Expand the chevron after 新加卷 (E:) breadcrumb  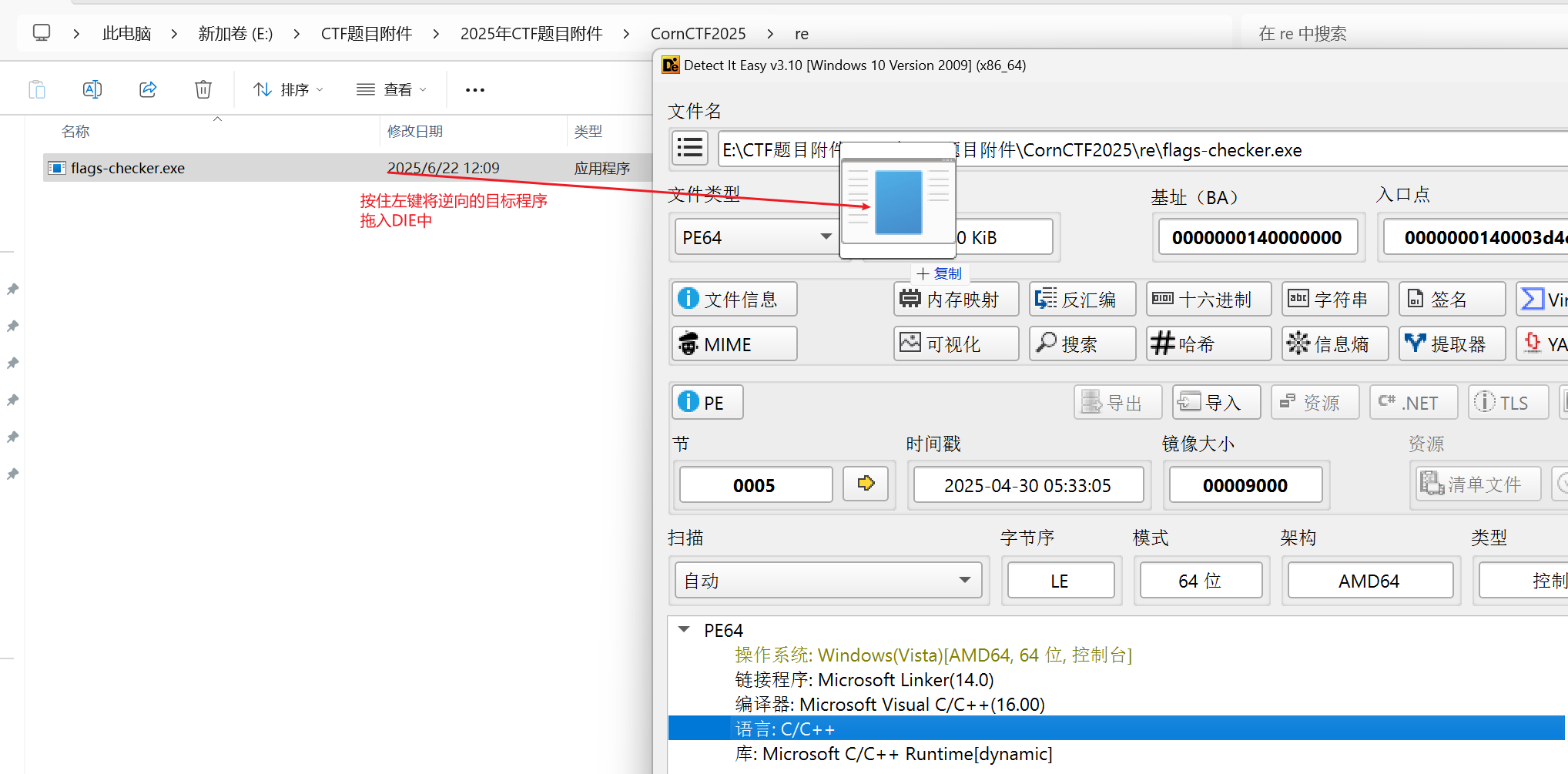[x=297, y=33]
